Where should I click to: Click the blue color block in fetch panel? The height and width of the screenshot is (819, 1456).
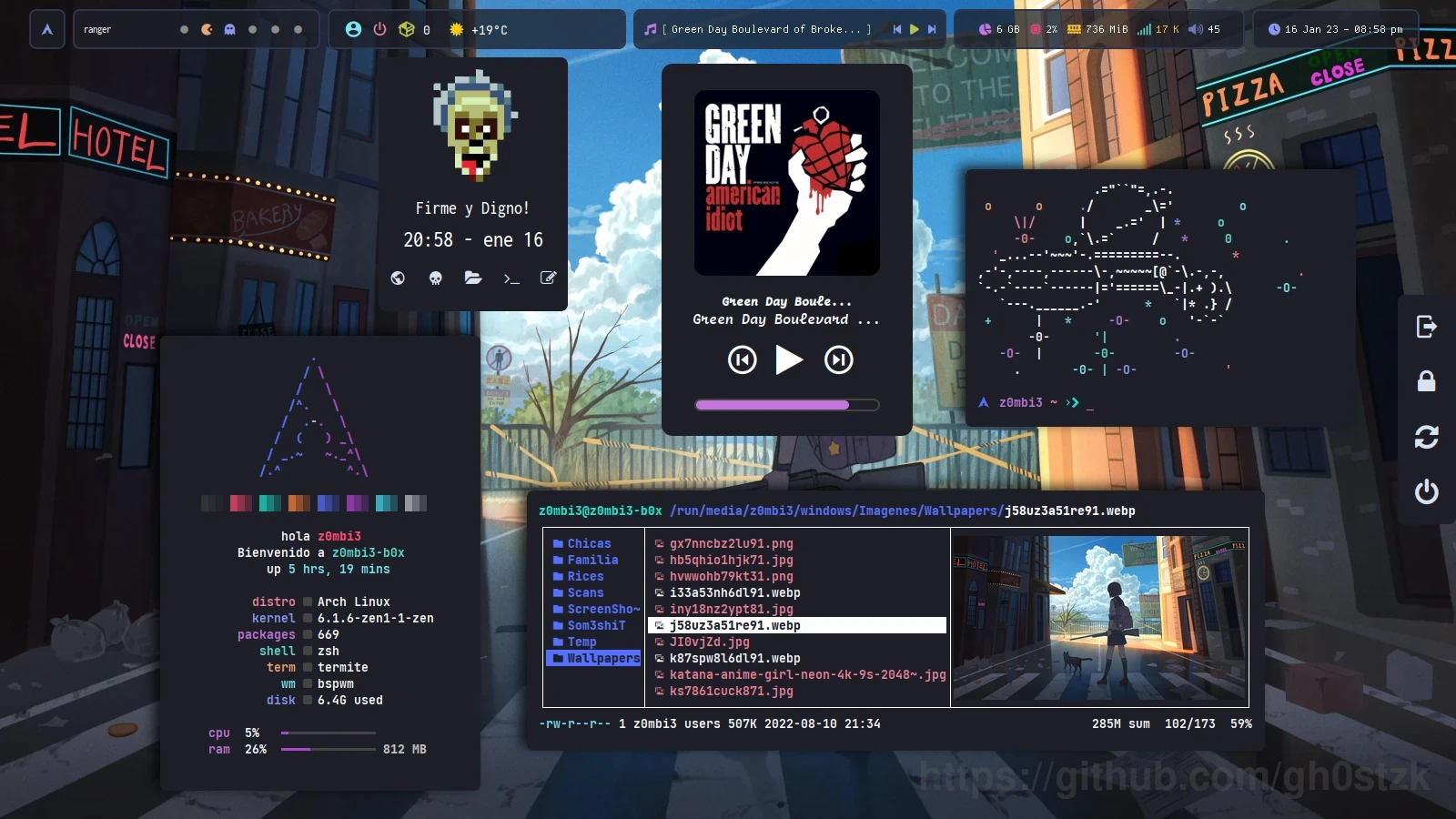tap(329, 503)
